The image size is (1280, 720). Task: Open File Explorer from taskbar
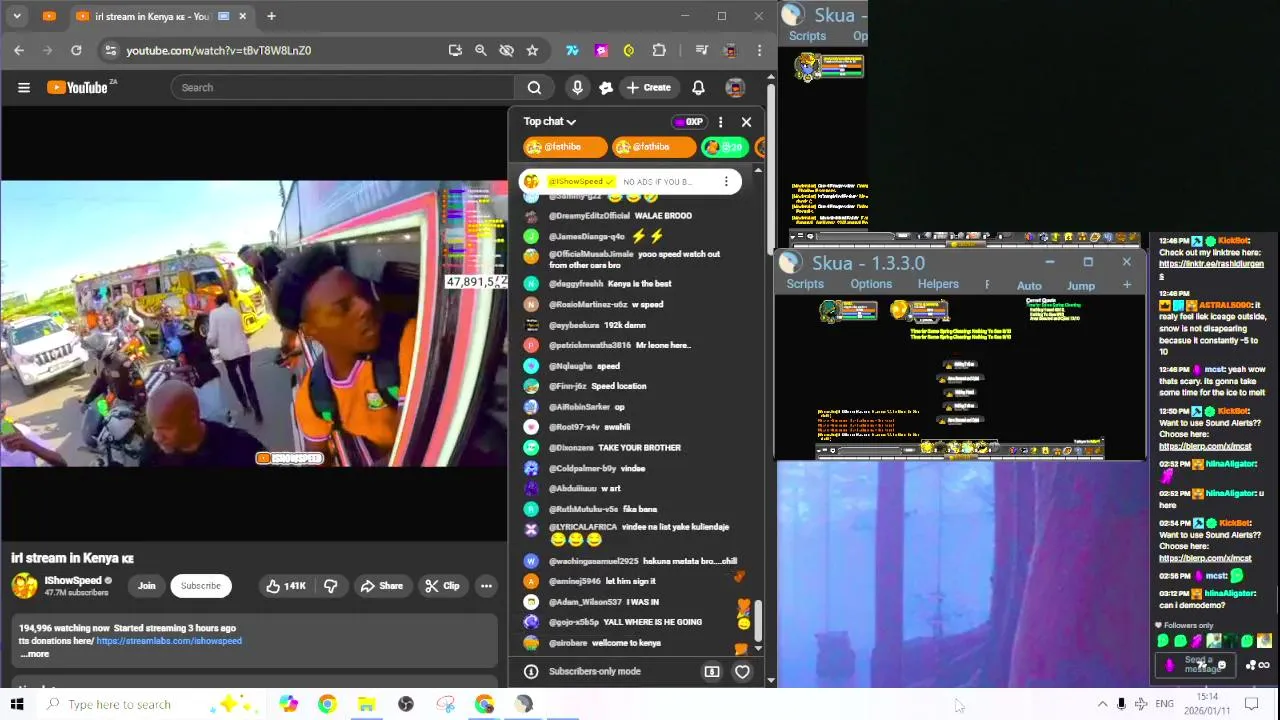click(366, 704)
